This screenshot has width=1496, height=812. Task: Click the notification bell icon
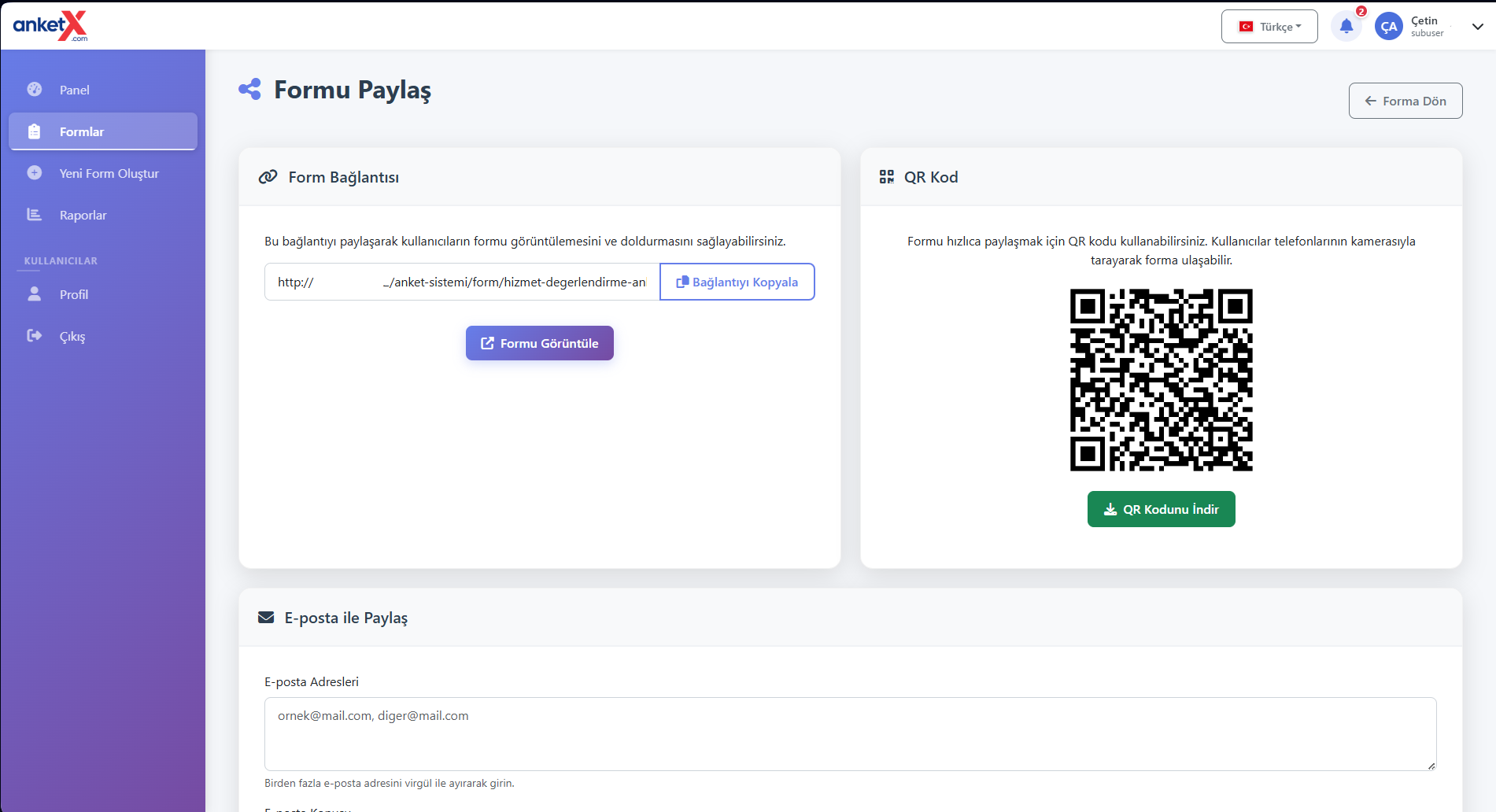coord(1346,27)
